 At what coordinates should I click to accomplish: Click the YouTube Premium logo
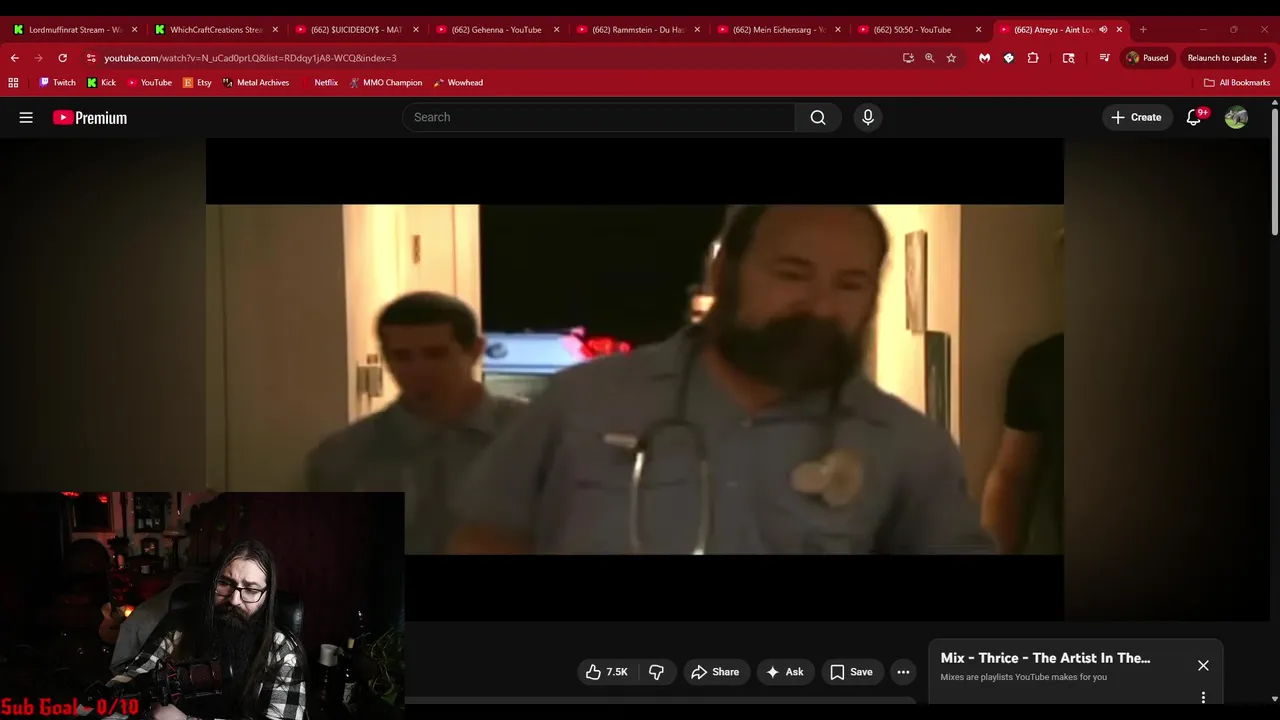tap(90, 117)
